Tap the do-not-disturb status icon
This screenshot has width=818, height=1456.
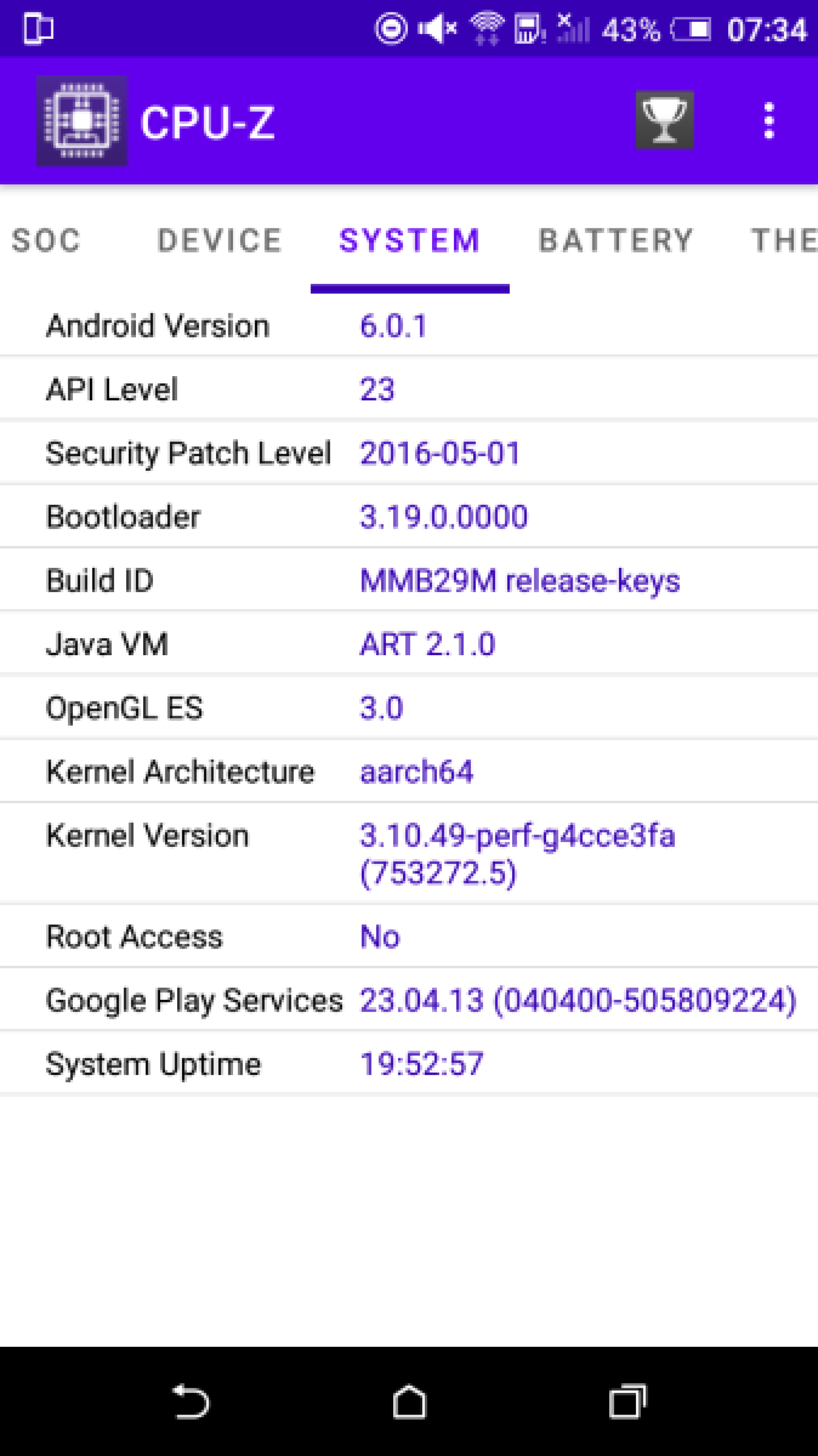pos(391,28)
